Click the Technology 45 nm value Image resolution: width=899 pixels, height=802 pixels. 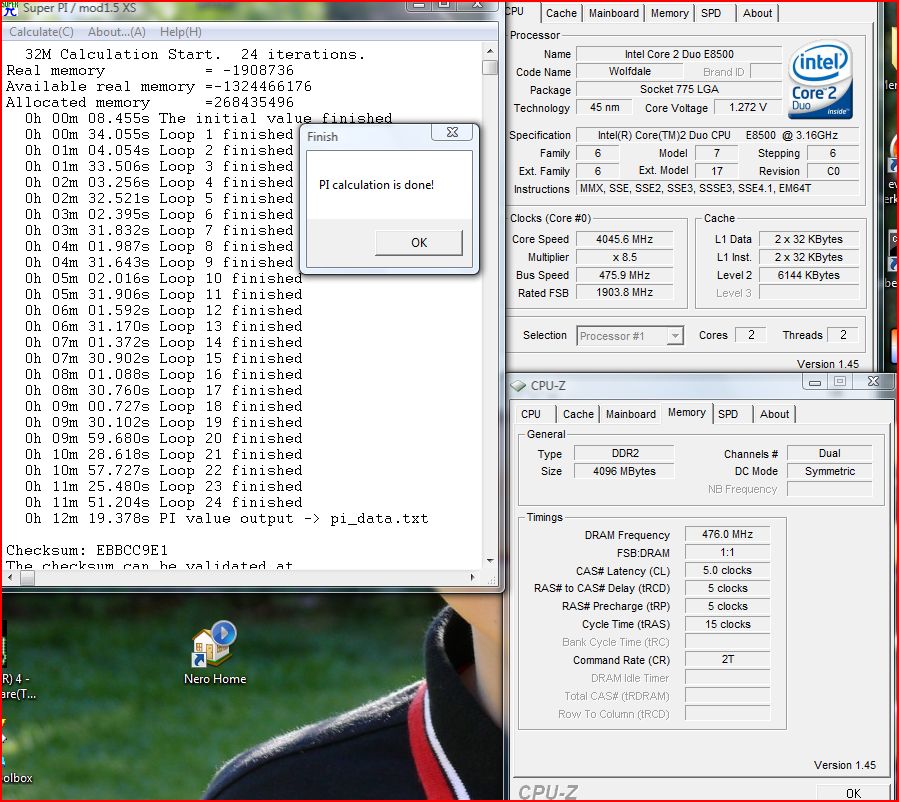(604, 107)
